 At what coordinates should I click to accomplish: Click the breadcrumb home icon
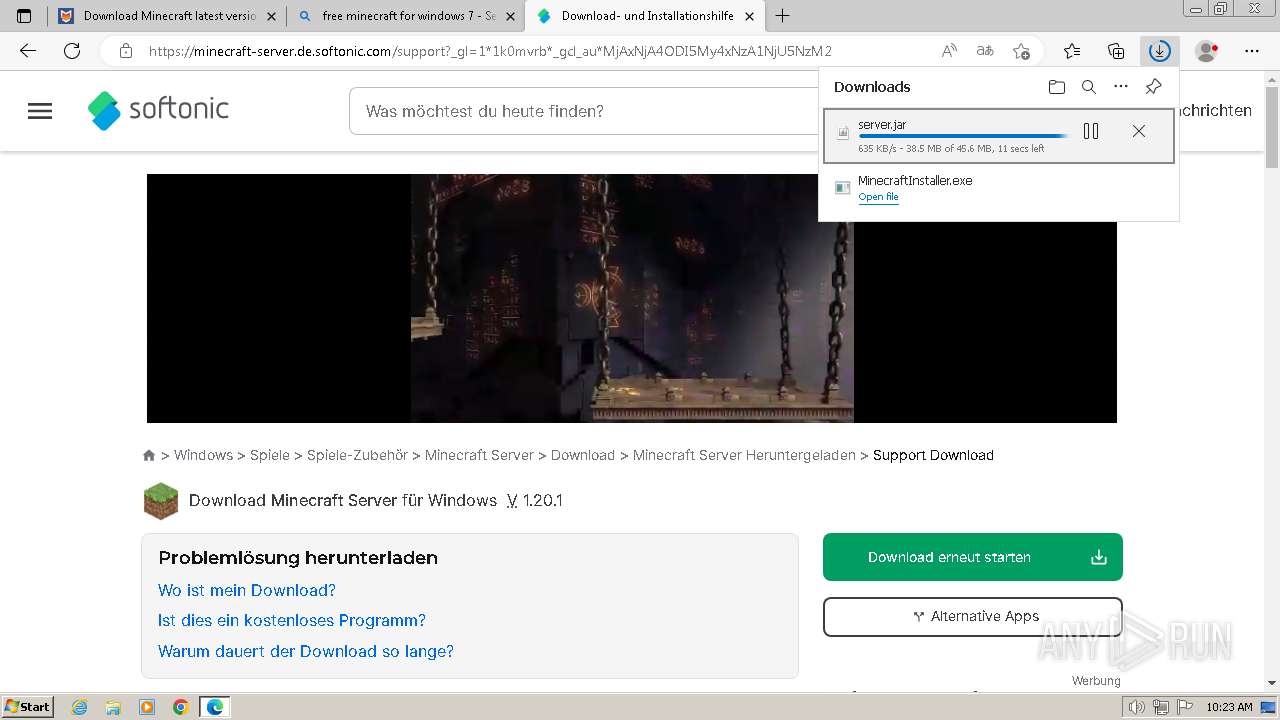pyautogui.click(x=149, y=455)
